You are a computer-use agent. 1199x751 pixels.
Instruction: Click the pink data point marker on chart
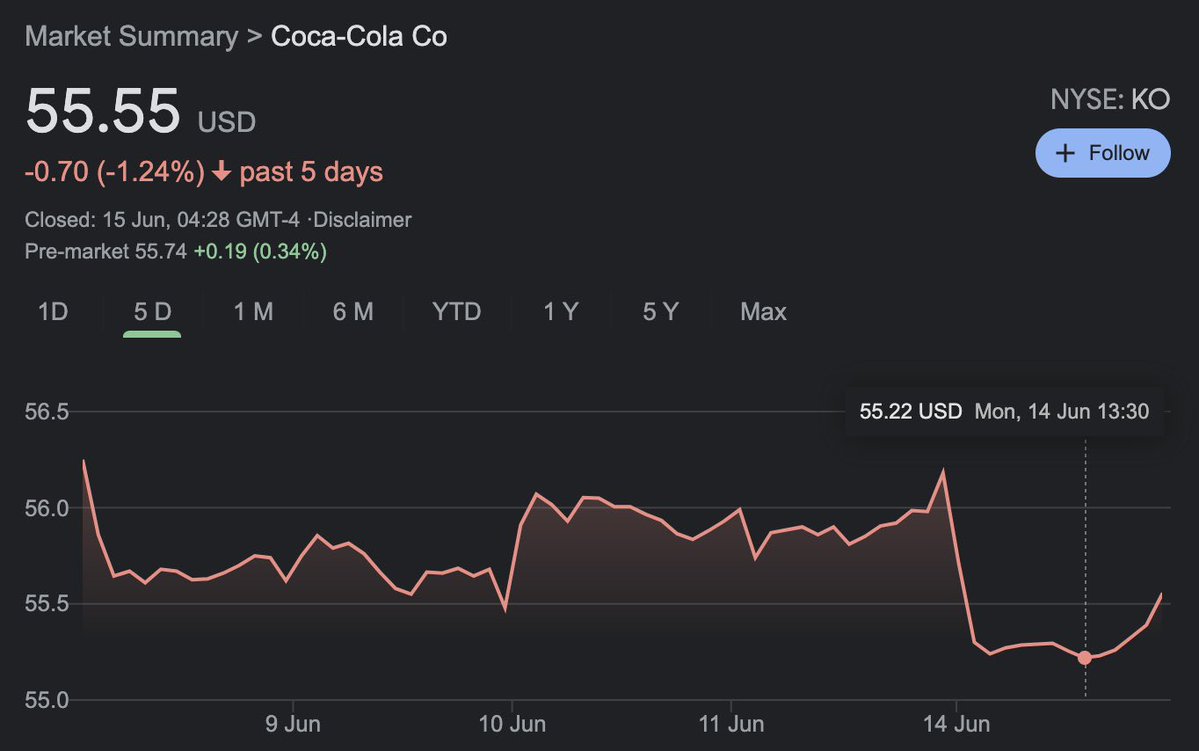1085,658
